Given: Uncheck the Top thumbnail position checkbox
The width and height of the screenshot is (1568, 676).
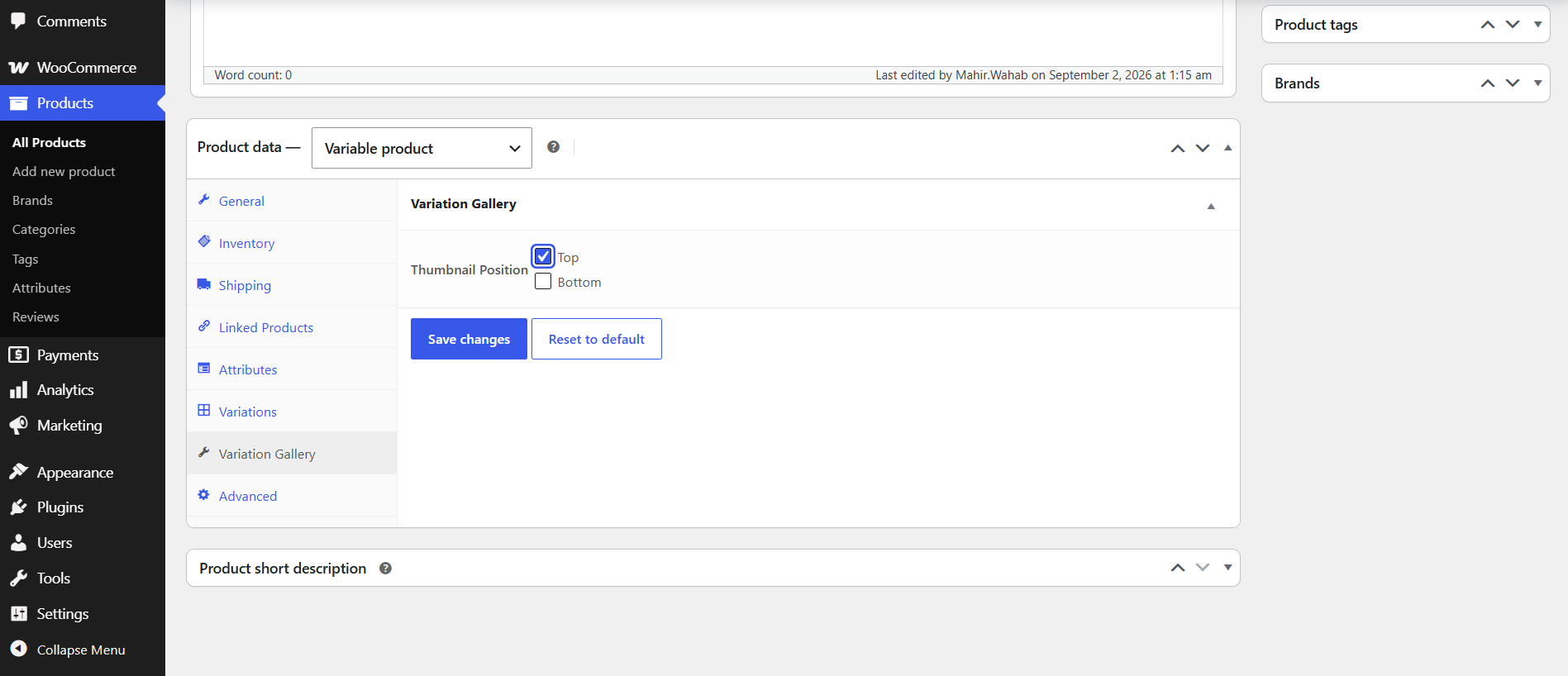Looking at the screenshot, I should click(x=543, y=256).
